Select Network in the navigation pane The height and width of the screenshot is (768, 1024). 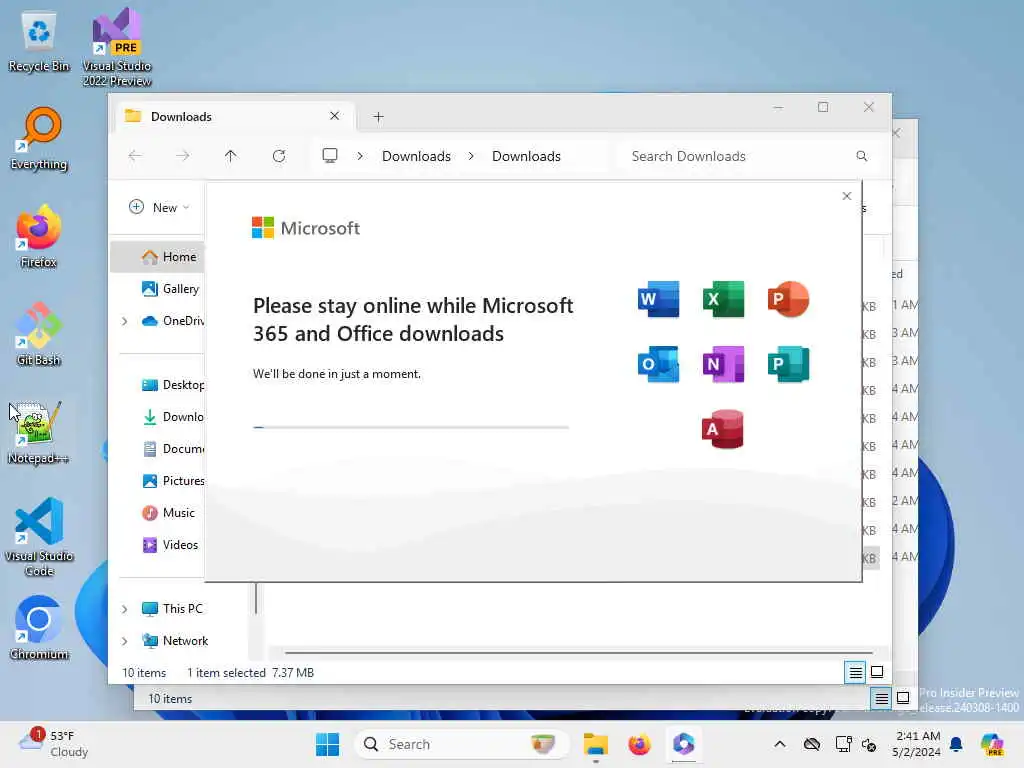(175, 641)
